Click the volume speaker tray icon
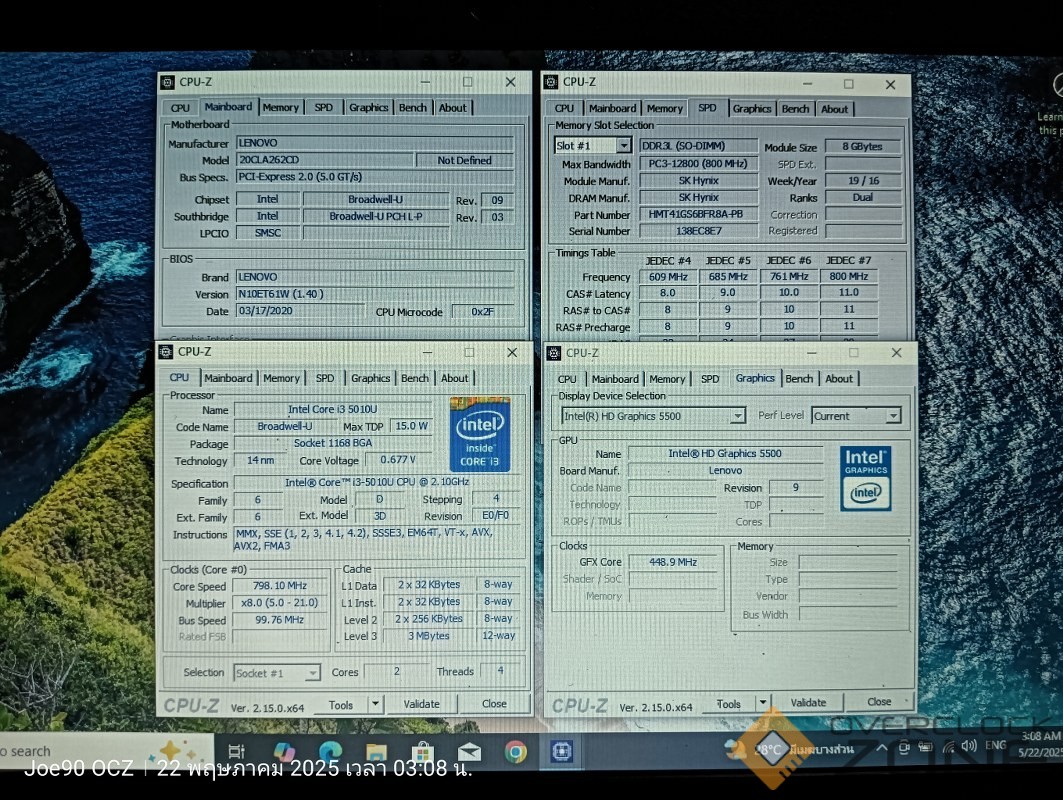This screenshot has width=1063, height=800. point(969,746)
